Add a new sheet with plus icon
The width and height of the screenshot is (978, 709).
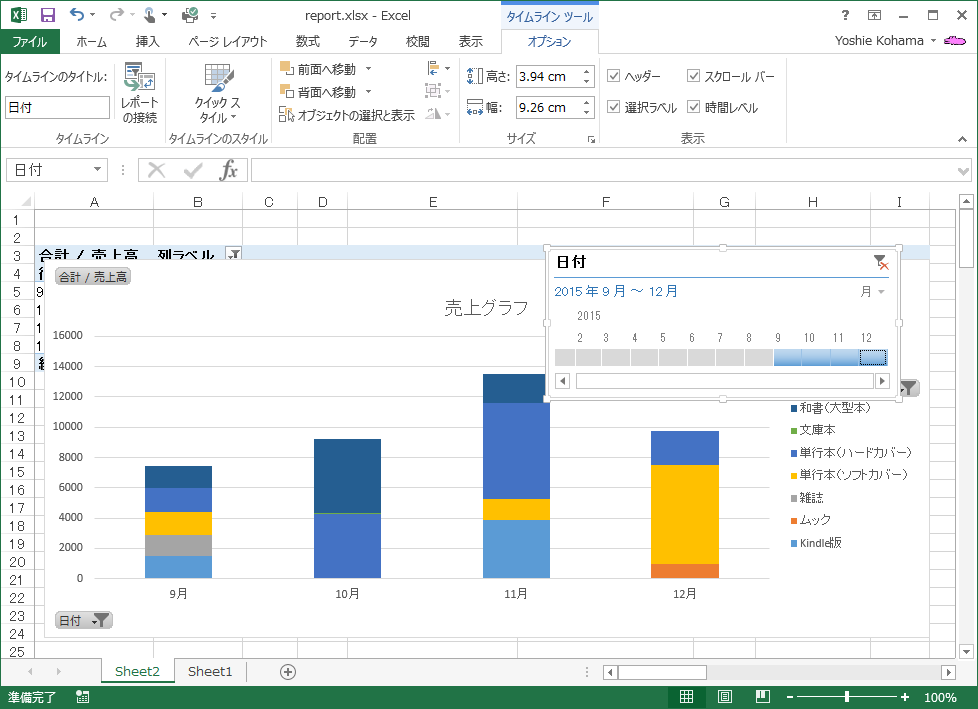[x=288, y=672]
